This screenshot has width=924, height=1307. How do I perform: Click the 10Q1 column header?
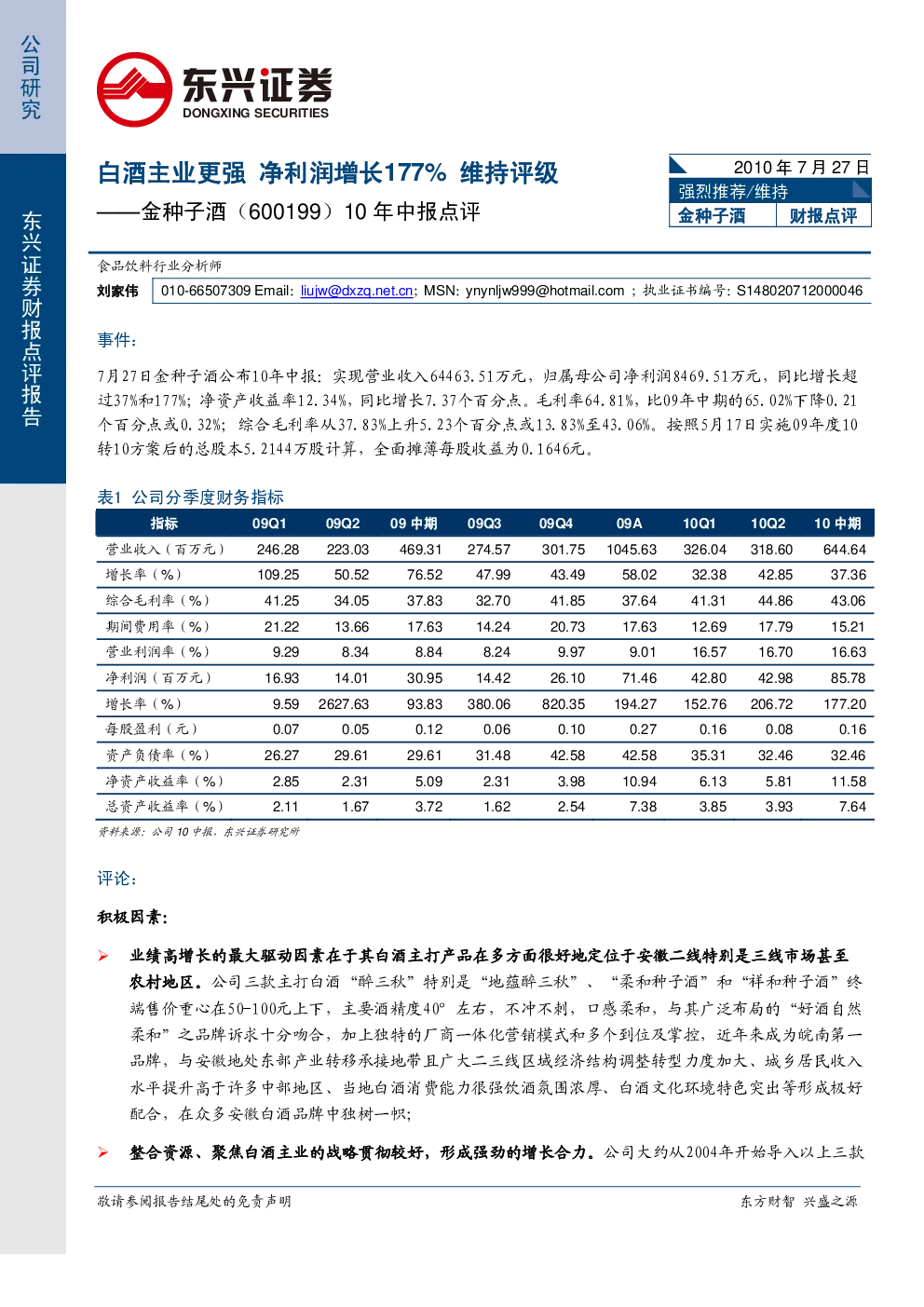pos(699,524)
